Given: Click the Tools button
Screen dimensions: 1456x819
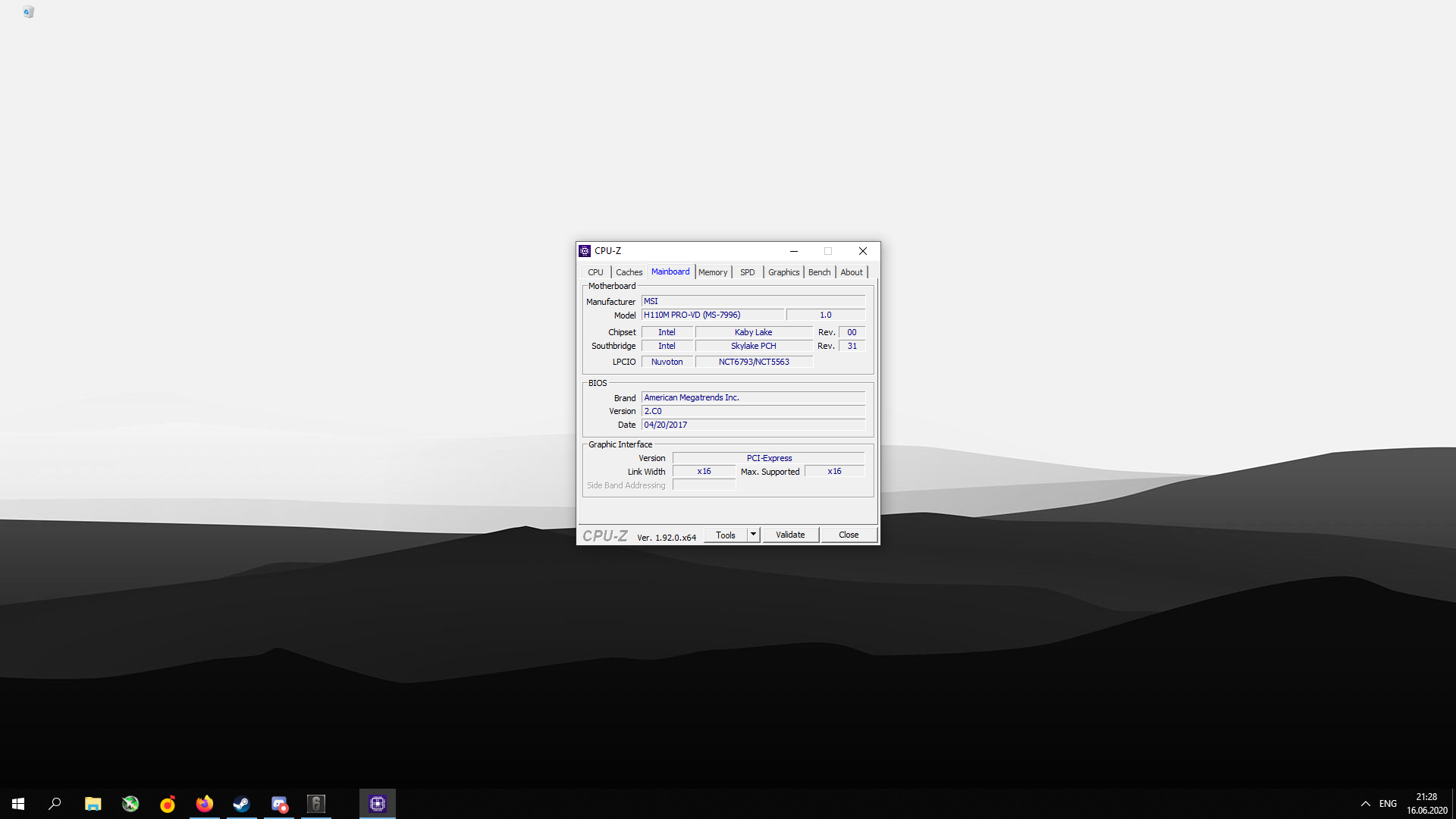Looking at the screenshot, I should click(x=725, y=535).
